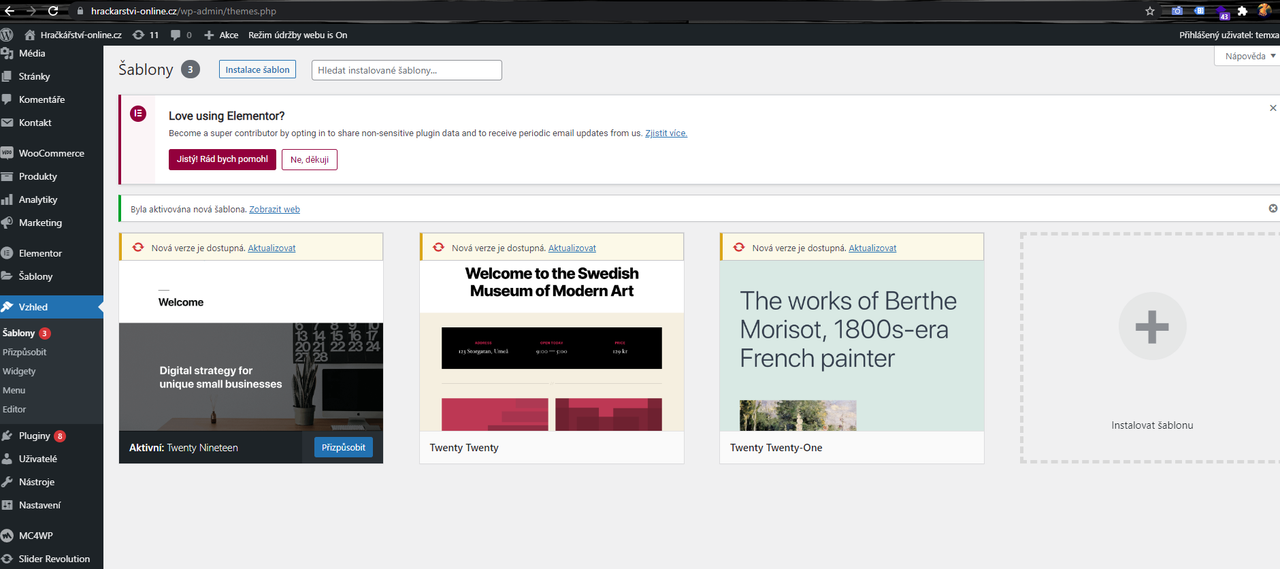Dismiss the theme activated notice

pyautogui.click(x=1273, y=208)
